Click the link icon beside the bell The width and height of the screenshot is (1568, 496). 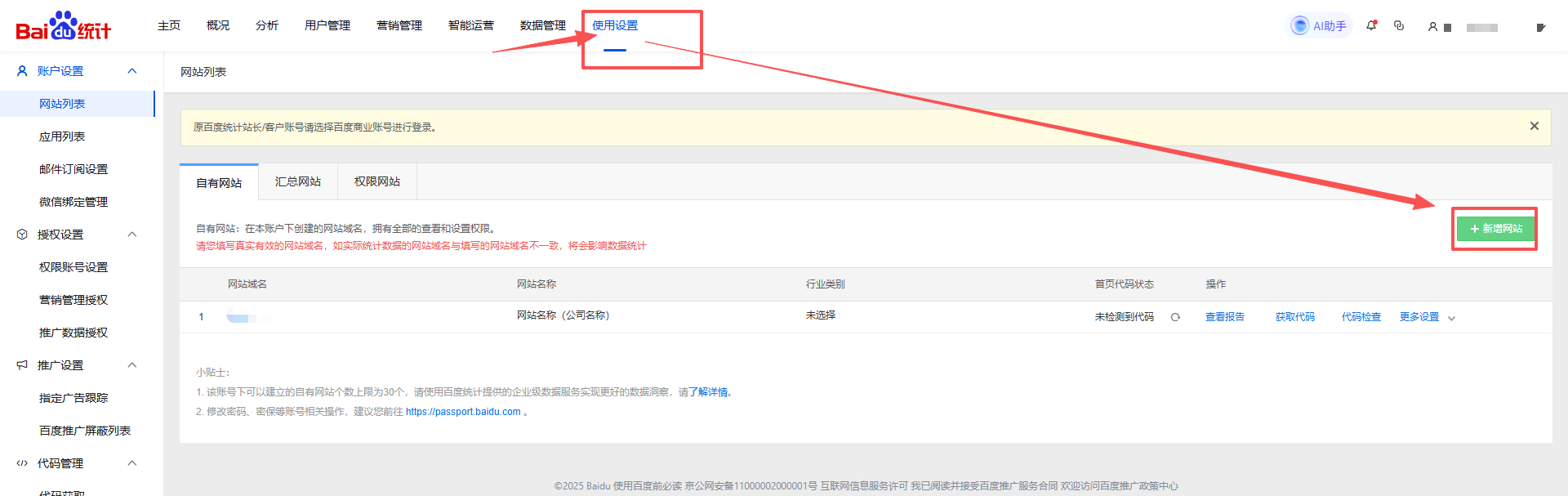tap(1399, 26)
